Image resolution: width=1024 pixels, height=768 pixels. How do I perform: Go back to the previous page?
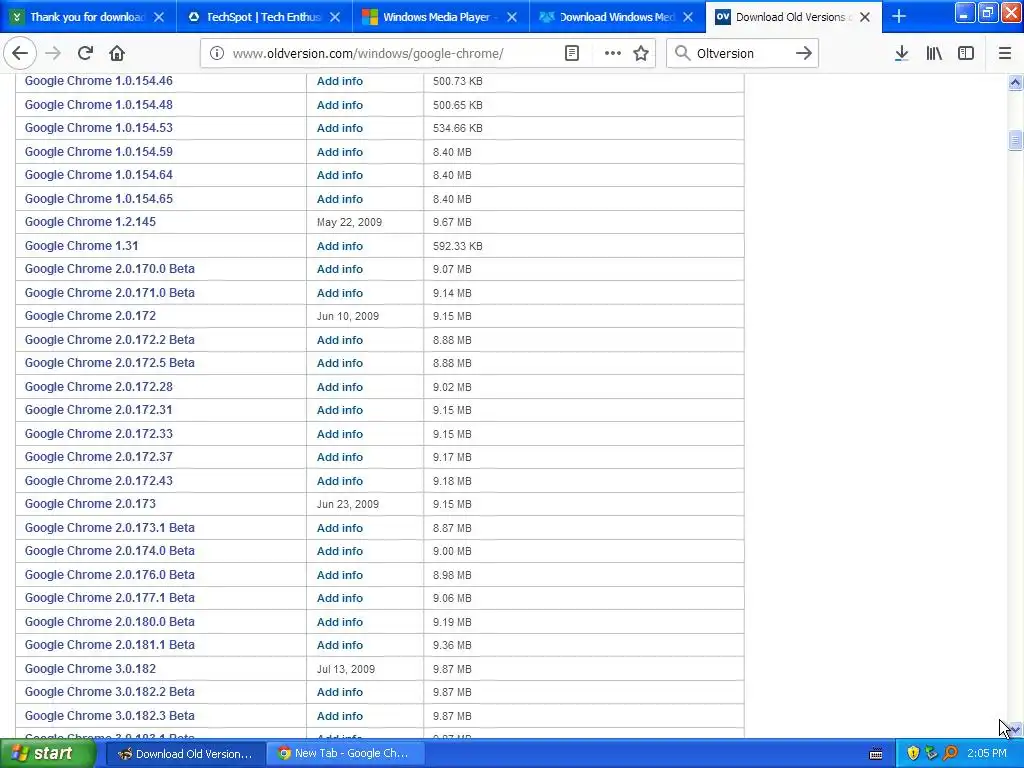[x=20, y=53]
